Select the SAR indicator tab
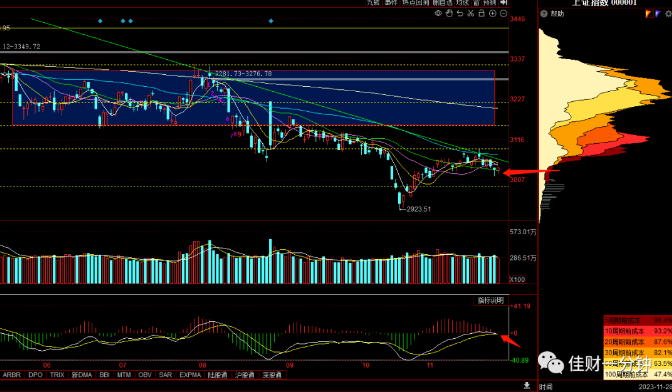The width and height of the screenshot is (672, 392). pos(165,375)
